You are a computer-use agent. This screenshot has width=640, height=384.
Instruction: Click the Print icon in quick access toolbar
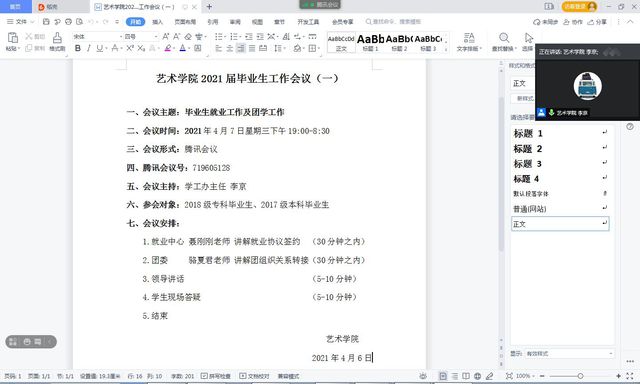(68, 22)
